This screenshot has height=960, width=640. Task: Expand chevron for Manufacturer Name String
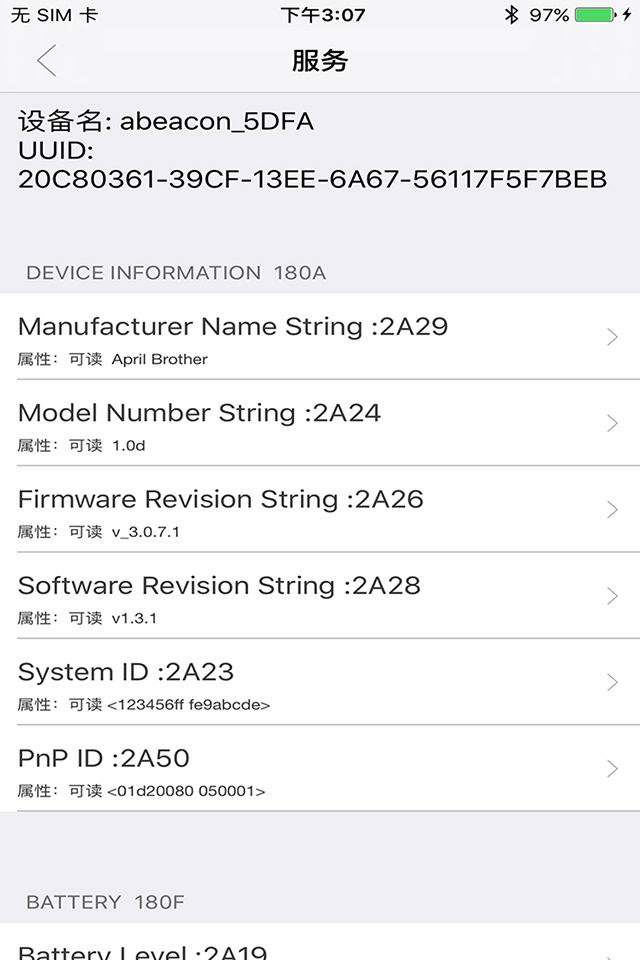pos(613,338)
